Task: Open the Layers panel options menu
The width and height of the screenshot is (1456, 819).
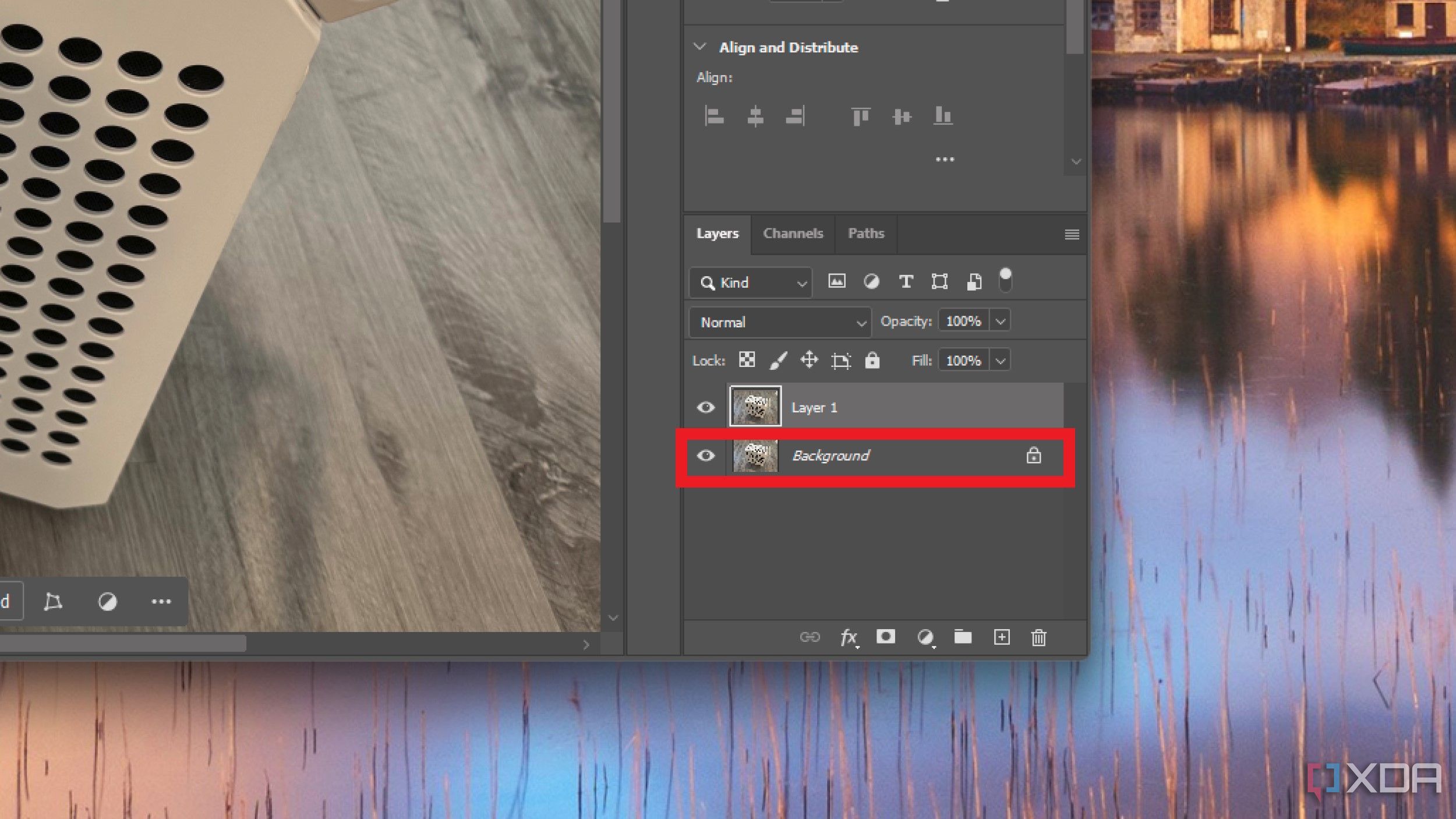Action: pyautogui.click(x=1071, y=234)
